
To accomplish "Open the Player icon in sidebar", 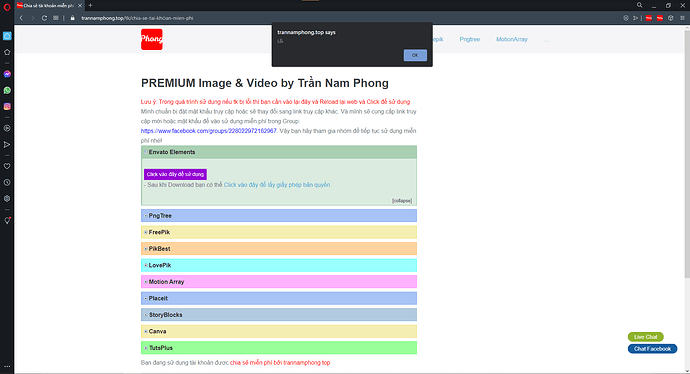I will tap(7, 128).
